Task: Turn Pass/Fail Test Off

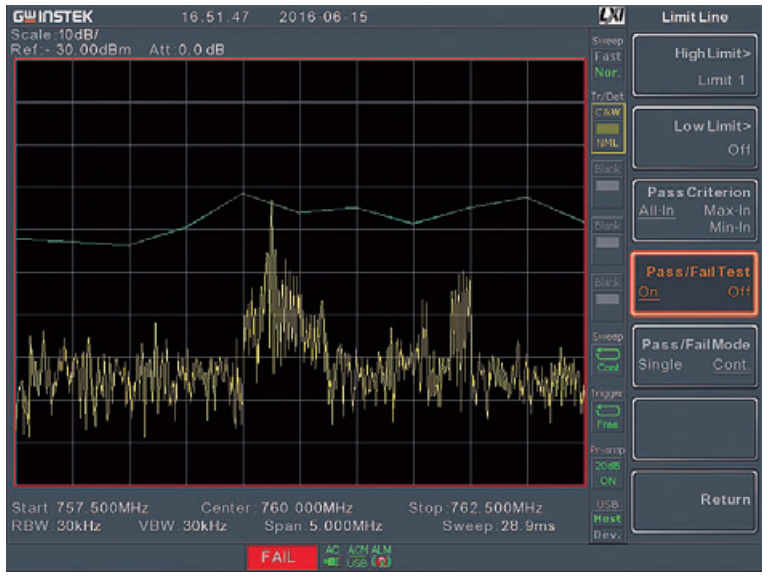Action: pos(739,292)
